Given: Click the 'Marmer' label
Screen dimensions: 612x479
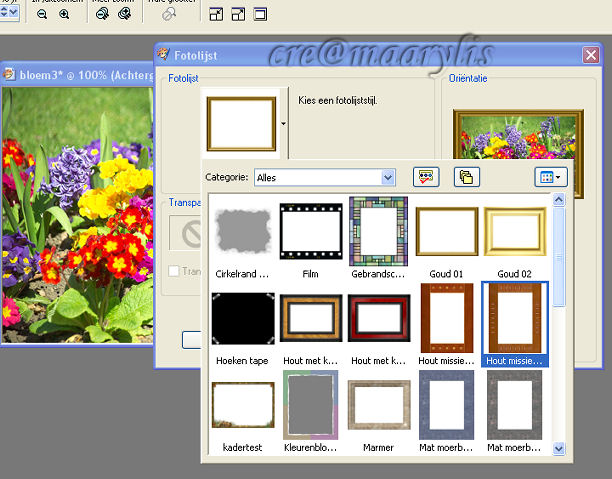Looking at the screenshot, I should point(378,447).
